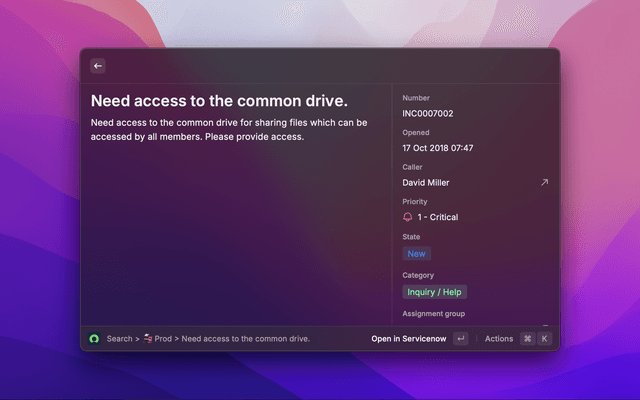Click the opened date 17 Oct 2018 07:47
Screen dimensions: 640x400
[x=438, y=148]
